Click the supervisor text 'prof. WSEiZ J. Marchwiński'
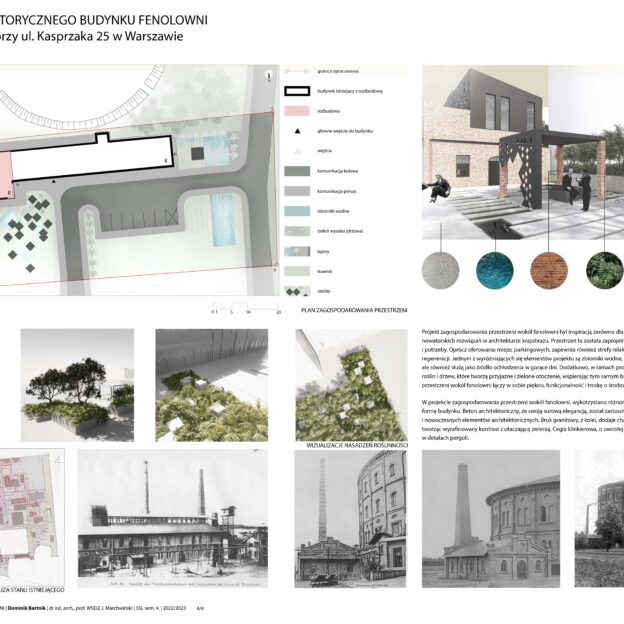 click(106, 608)
